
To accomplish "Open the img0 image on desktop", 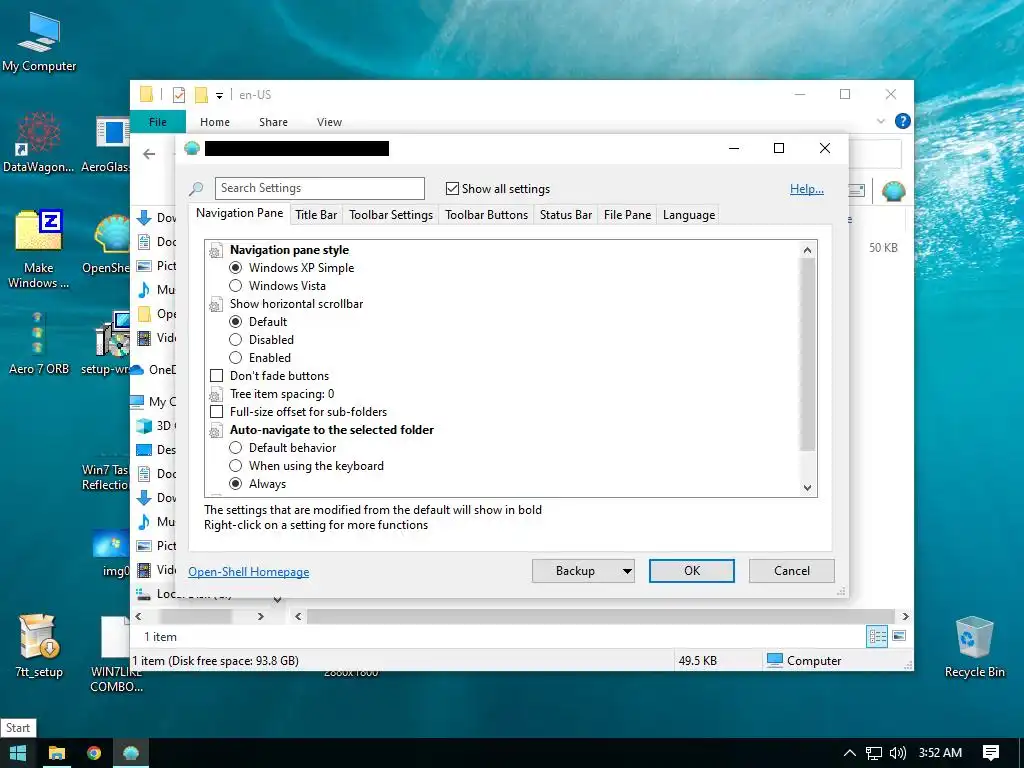I will coord(112,554).
